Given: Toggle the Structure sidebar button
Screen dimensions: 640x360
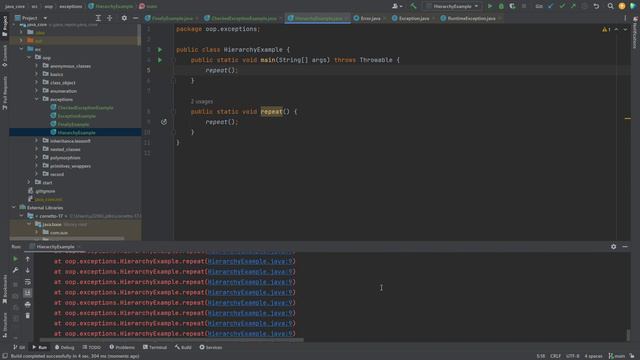Looking at the screenshot, I should (4, 324).
